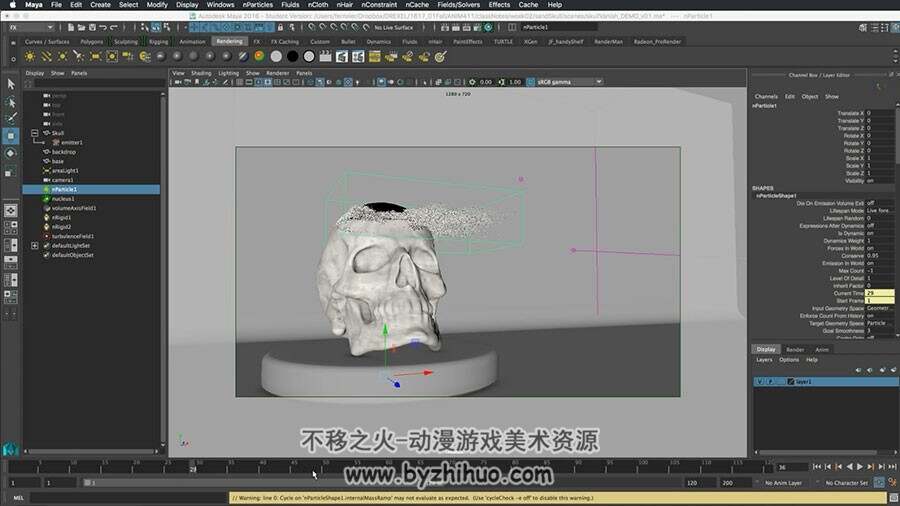Image resolution: width=900 pixels, height=506 pixels.
Task: Play the animation backwards
Action: 849,467
